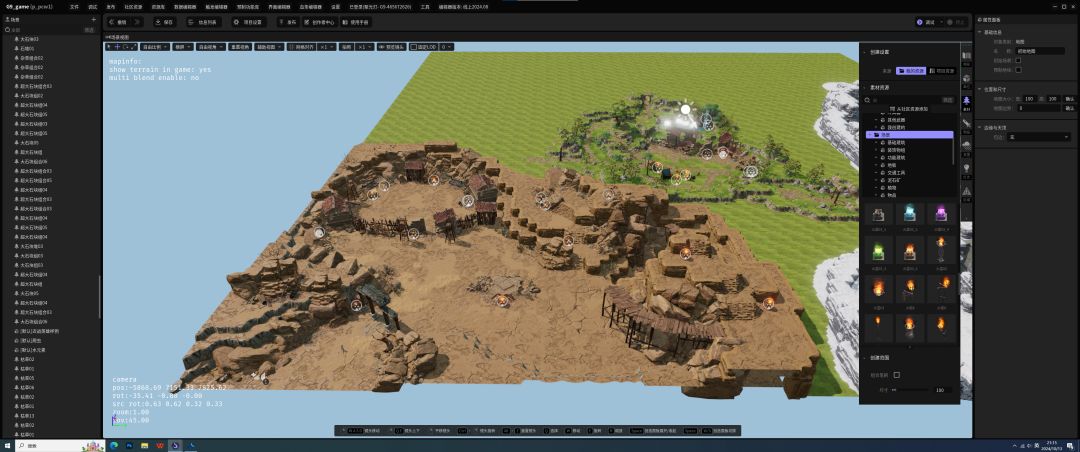Open the LOD level 0 dropdown
The image size is (1080, 452).
(446, 47)
